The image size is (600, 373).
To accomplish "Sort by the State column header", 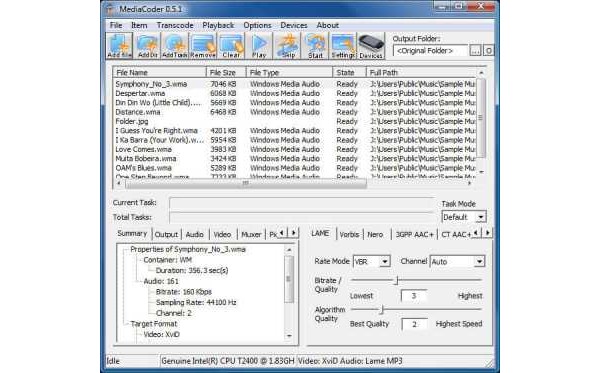I will (x=349, y=72).
